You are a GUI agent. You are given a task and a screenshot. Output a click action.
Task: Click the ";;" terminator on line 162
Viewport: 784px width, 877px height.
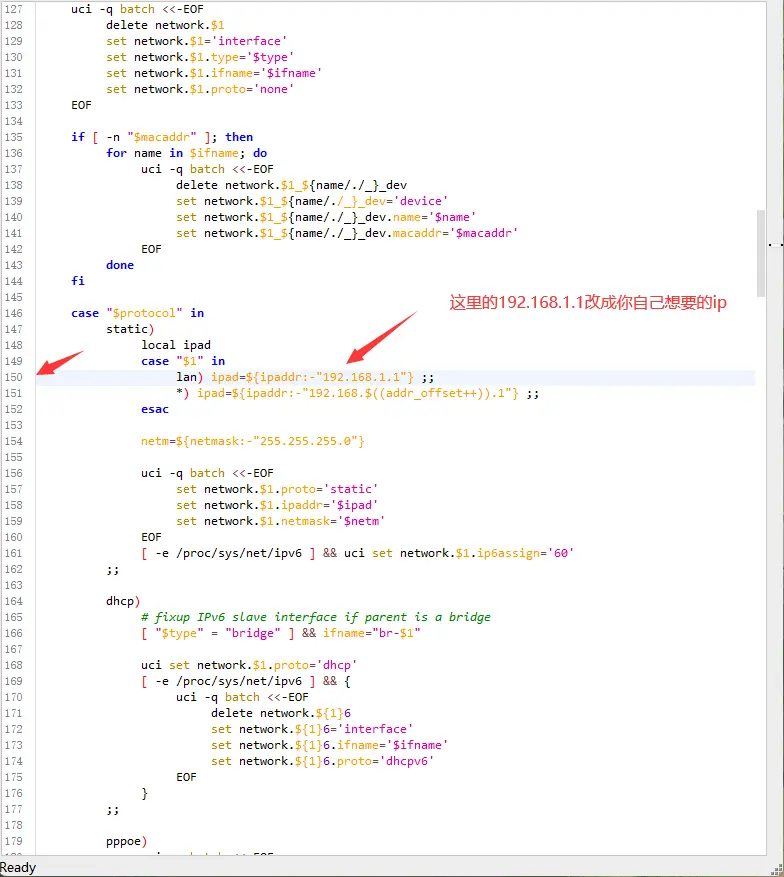tap(112, 570)
